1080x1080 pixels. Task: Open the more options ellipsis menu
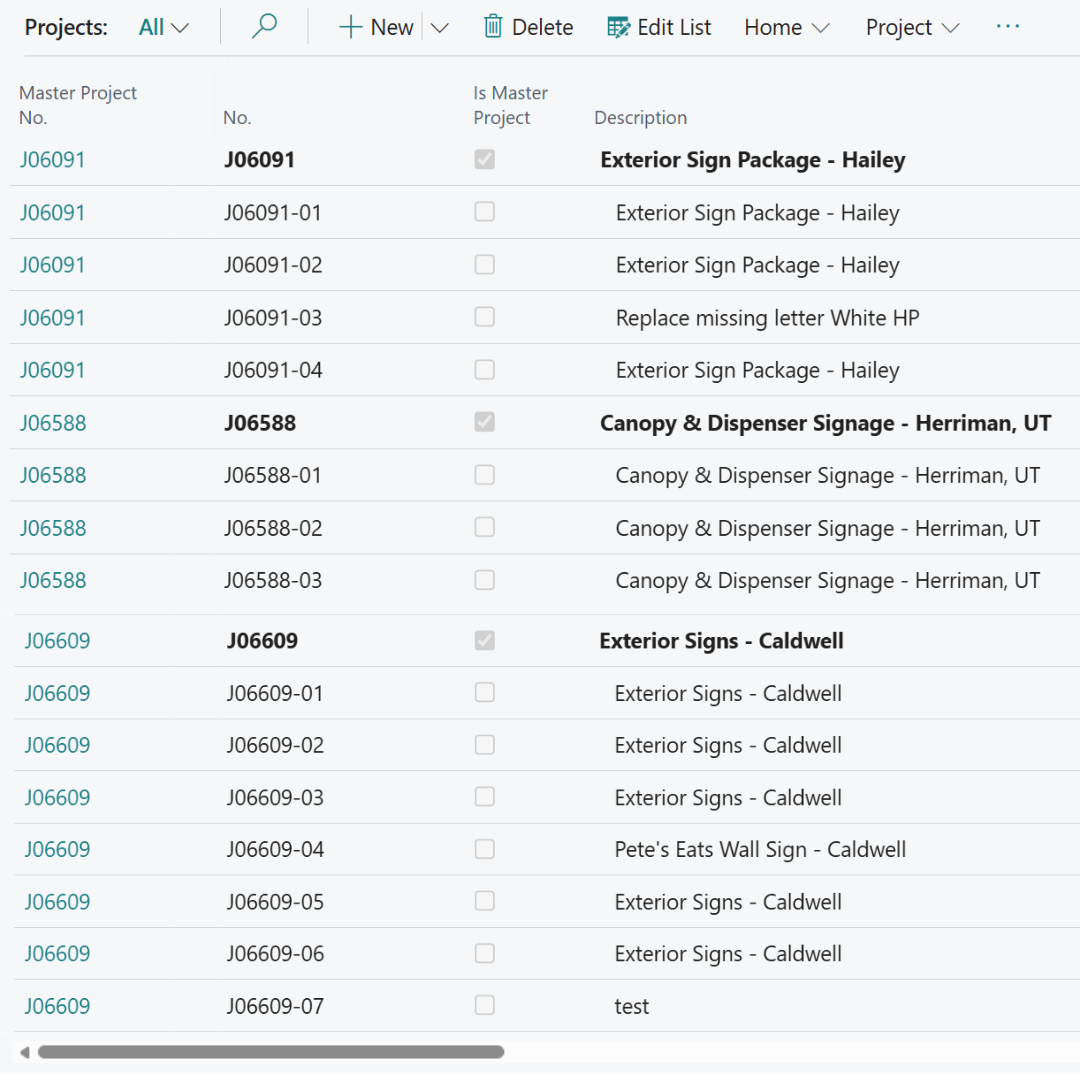(1008, 27)
